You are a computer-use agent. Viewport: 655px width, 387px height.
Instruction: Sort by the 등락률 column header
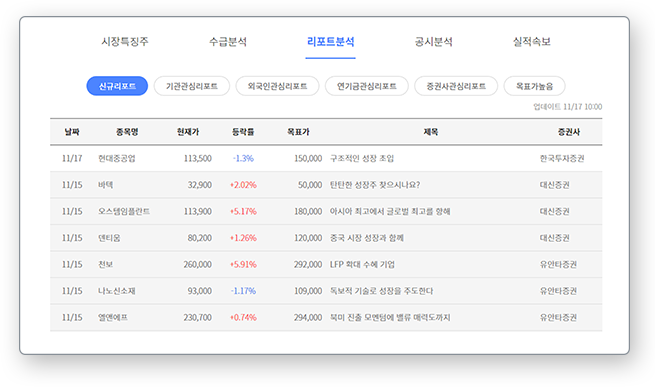[x=243, y=132]
